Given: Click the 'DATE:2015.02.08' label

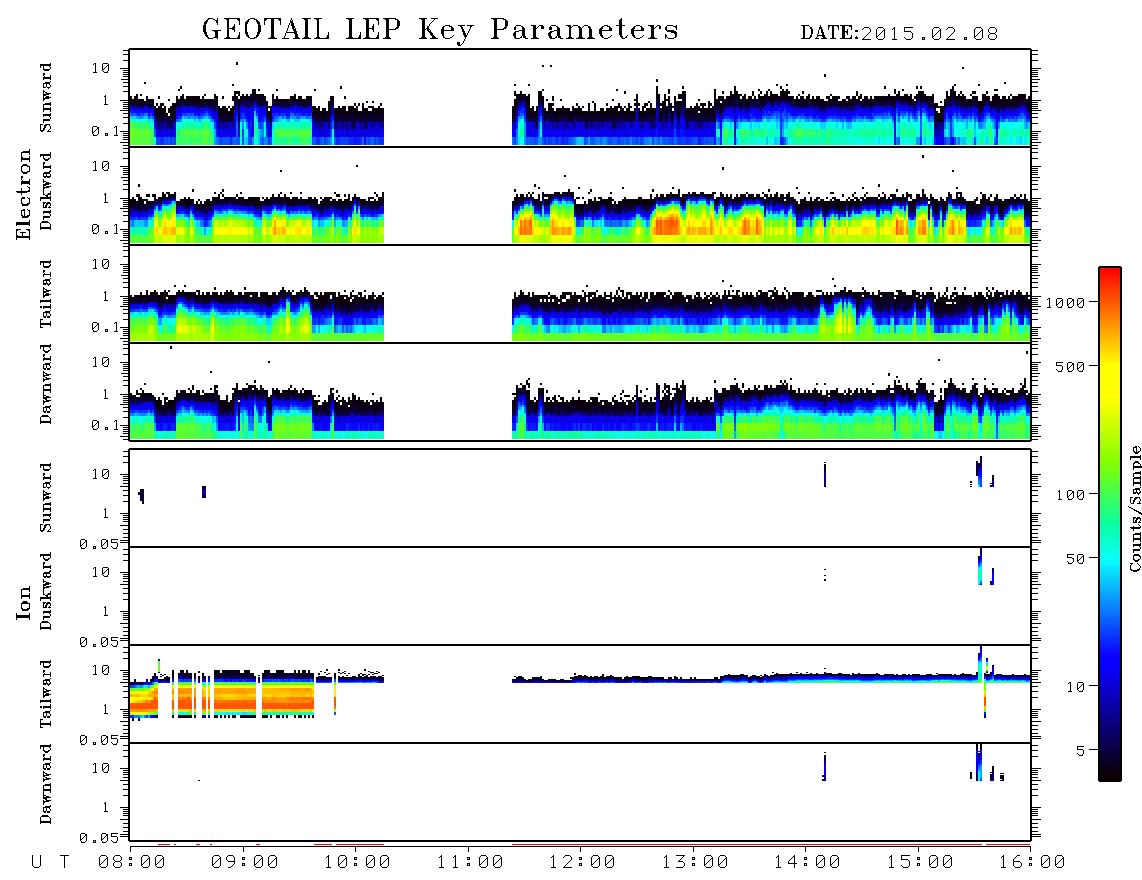Looking at the screenshot, I should click(899, 33).
